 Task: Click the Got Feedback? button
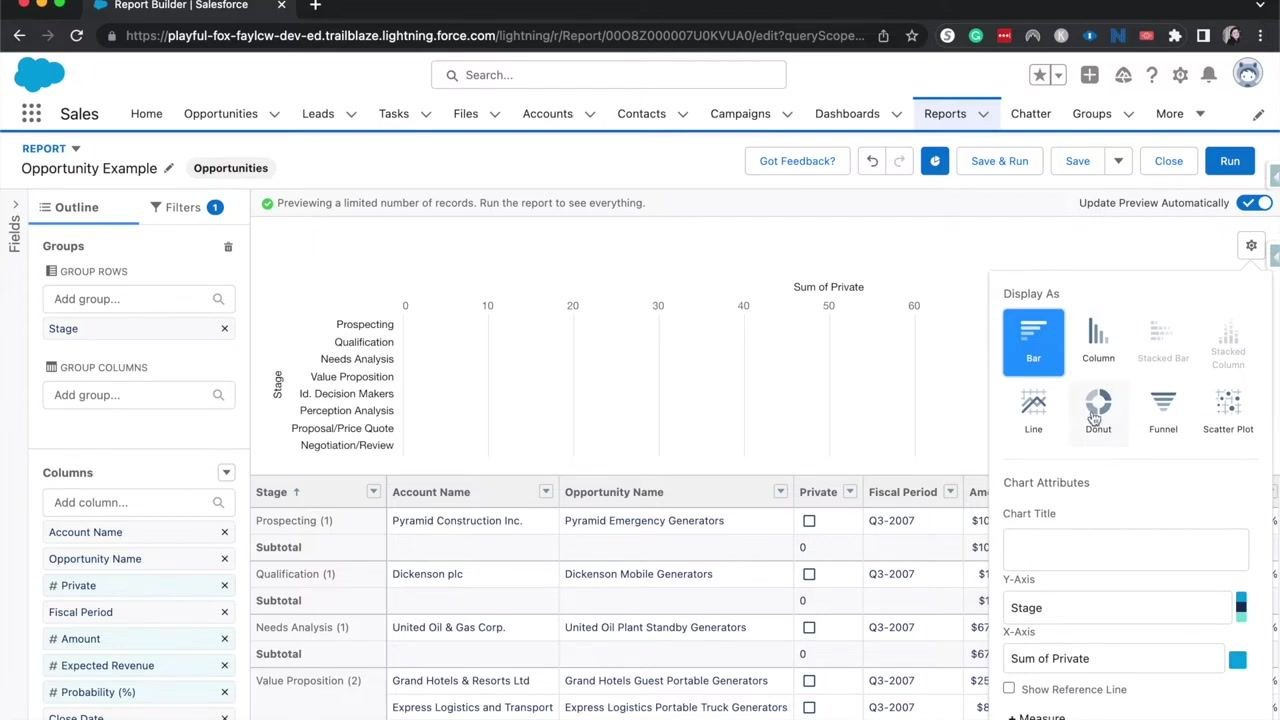(x=797, y=161)
